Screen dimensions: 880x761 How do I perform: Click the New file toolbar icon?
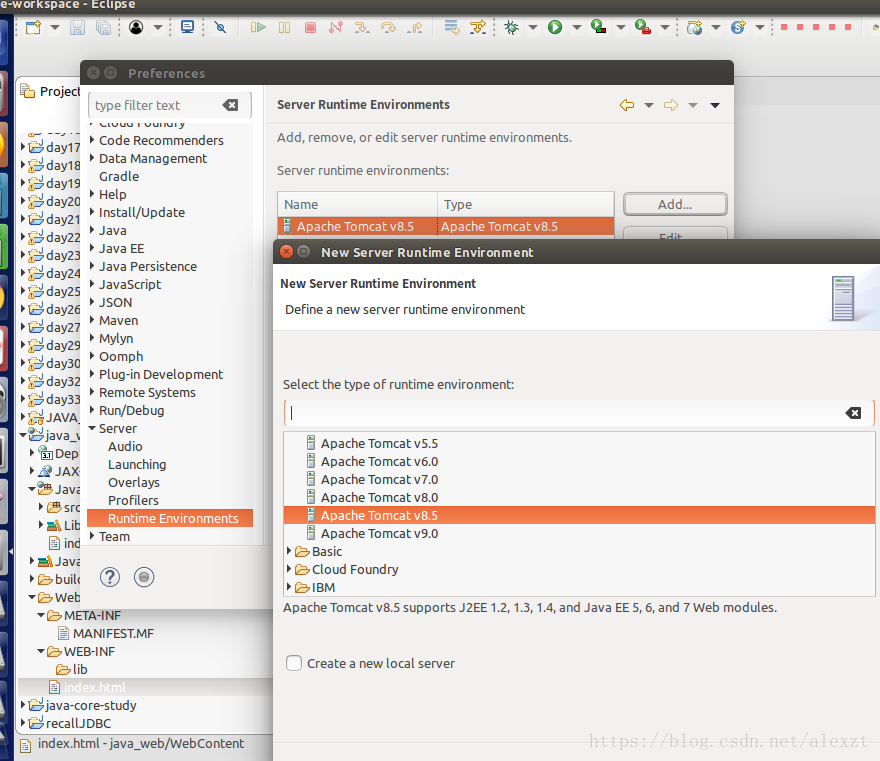click(34, 27)
